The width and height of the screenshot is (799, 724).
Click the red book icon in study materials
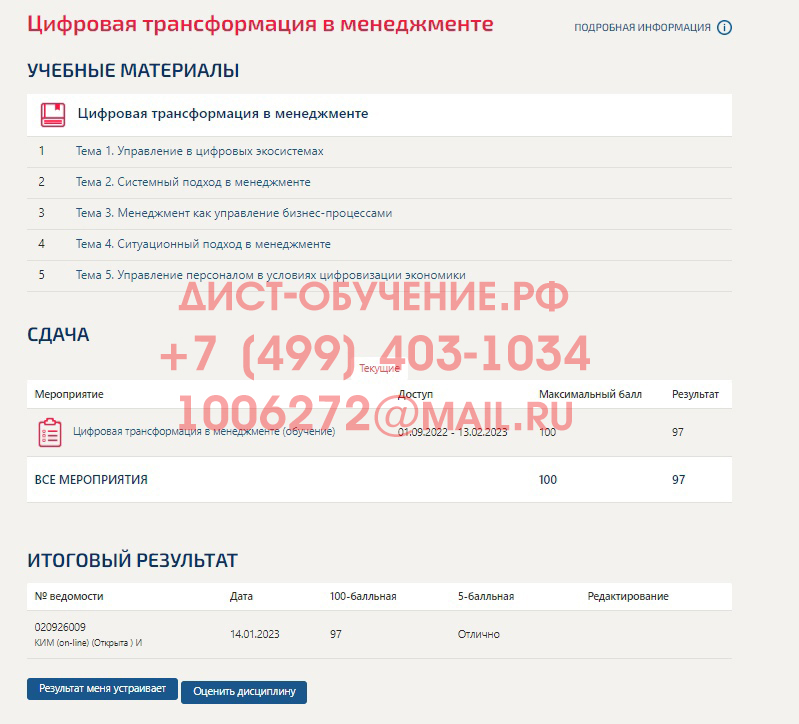pos(53,114)
